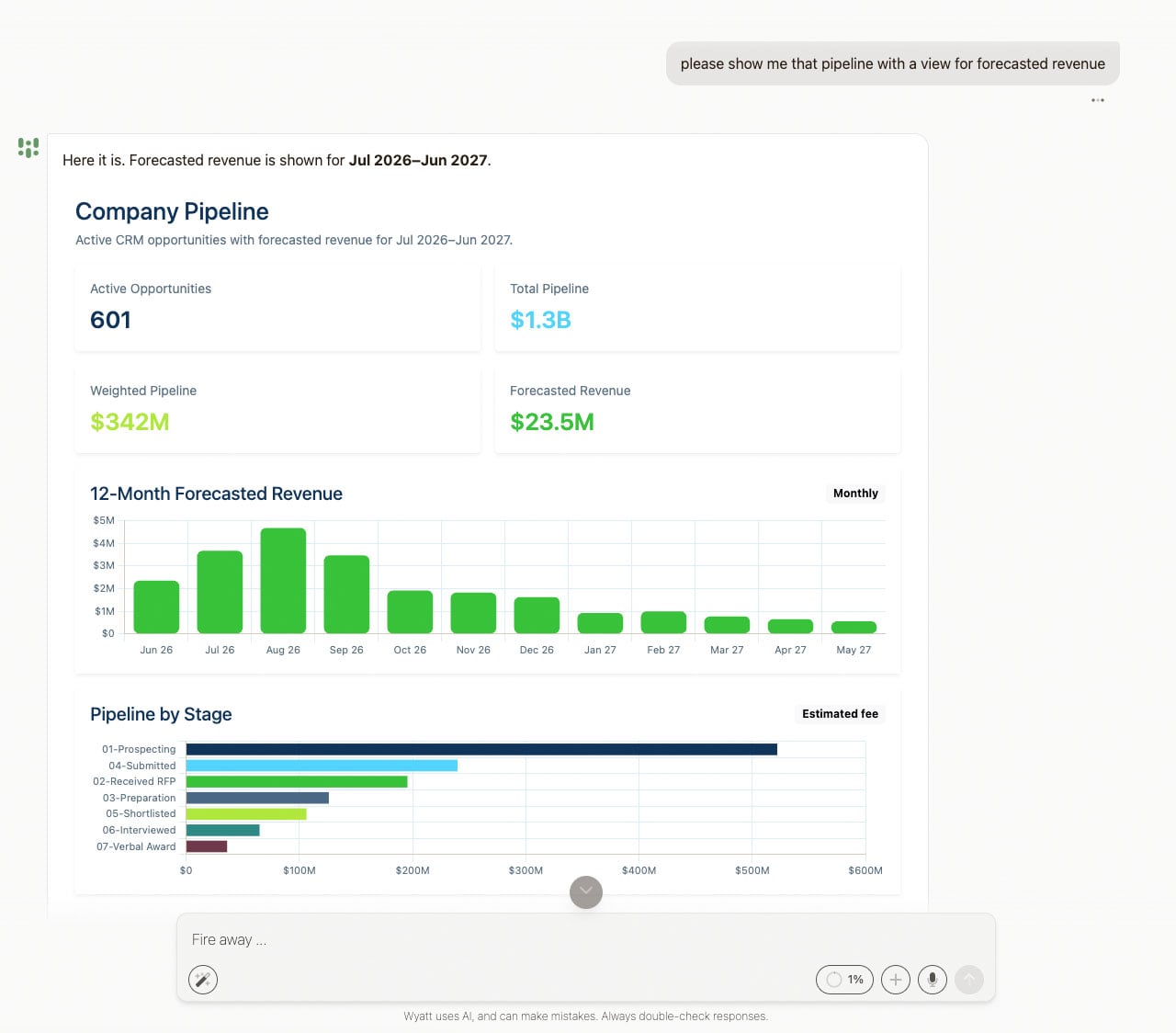Click the scroll-to-bottom chevron button
Viewport: 1176px width, 1033px height.
[586, 891]
